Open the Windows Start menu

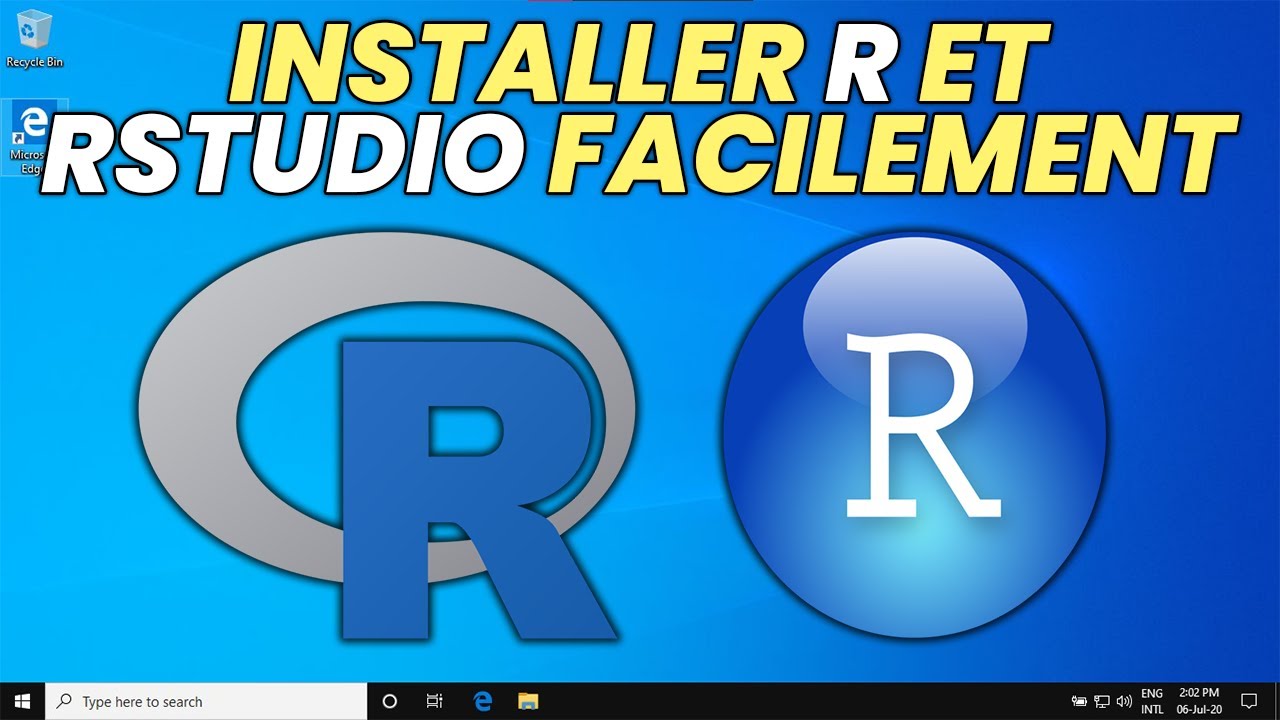click(23, 701)
